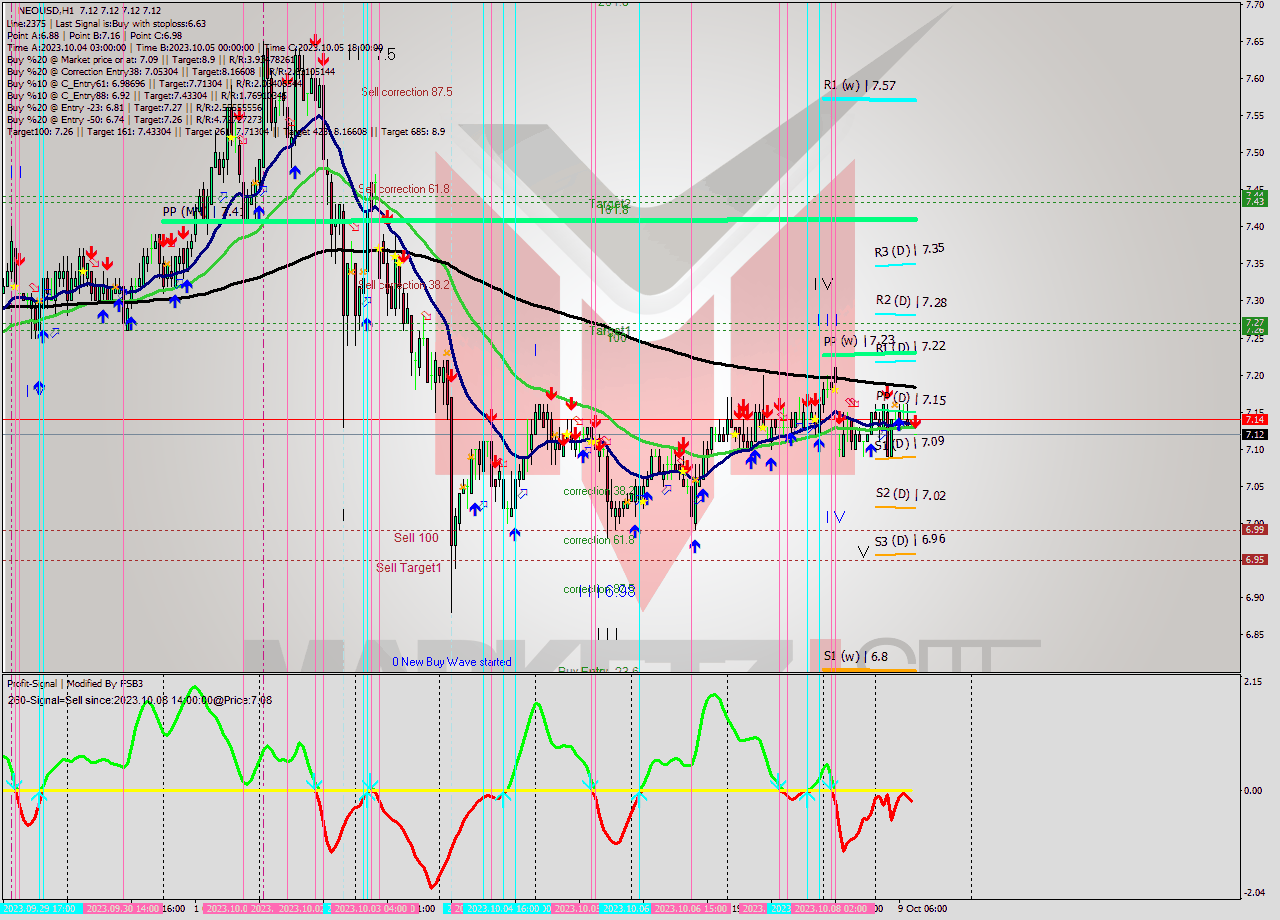Click the 6.85 price scale label
Screen dimensions: 1280x920
[x=1255, y=635]
